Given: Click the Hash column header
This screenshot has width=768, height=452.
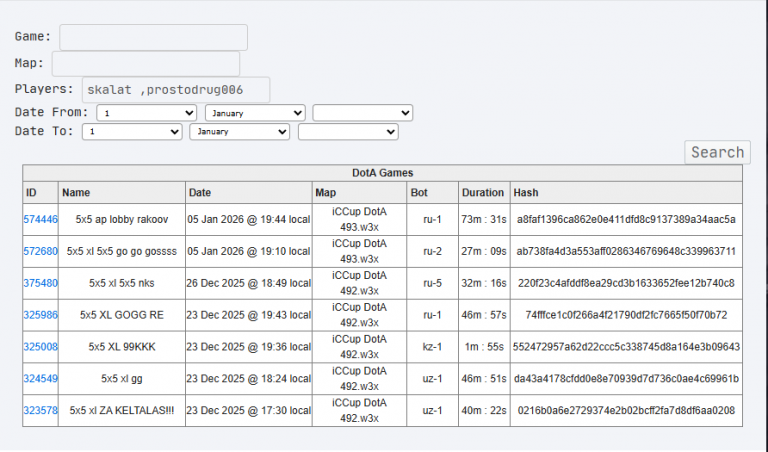Looking at the screenshot, I should pyautogui.click(x=626, y=192).
